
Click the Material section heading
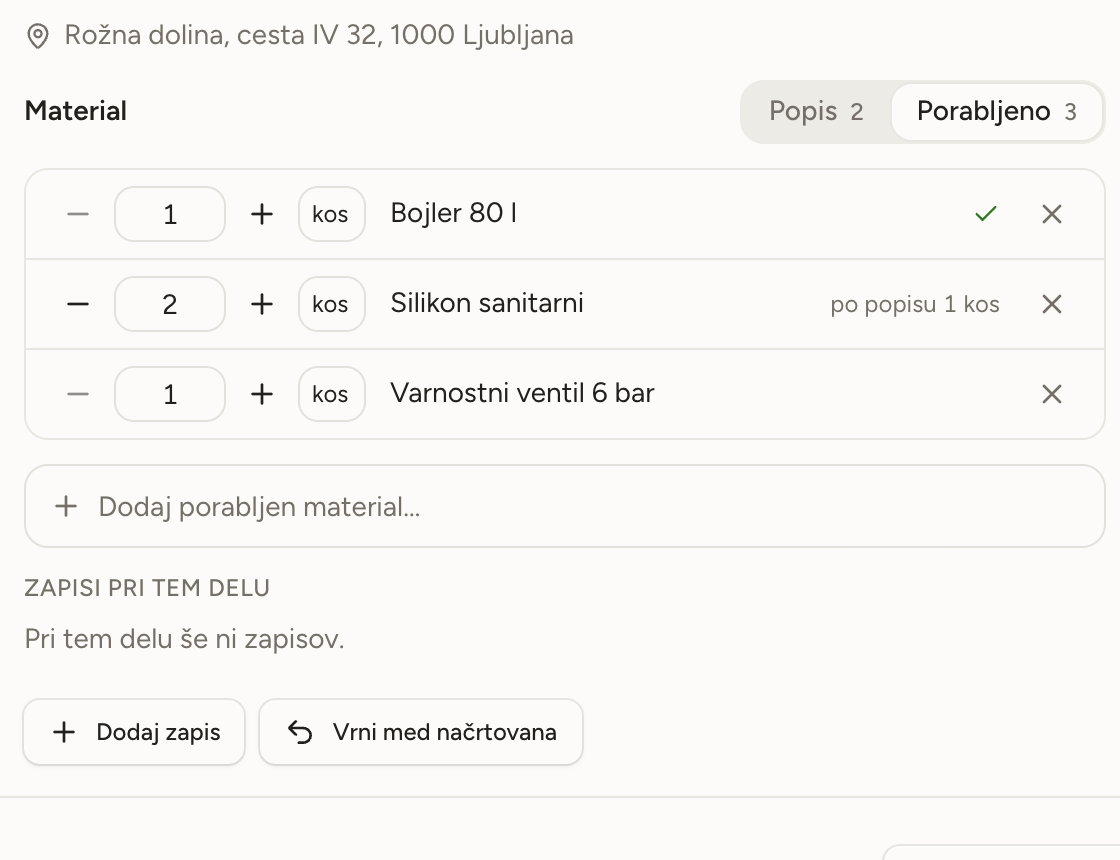pyautogui.click(x=76, y=111)
